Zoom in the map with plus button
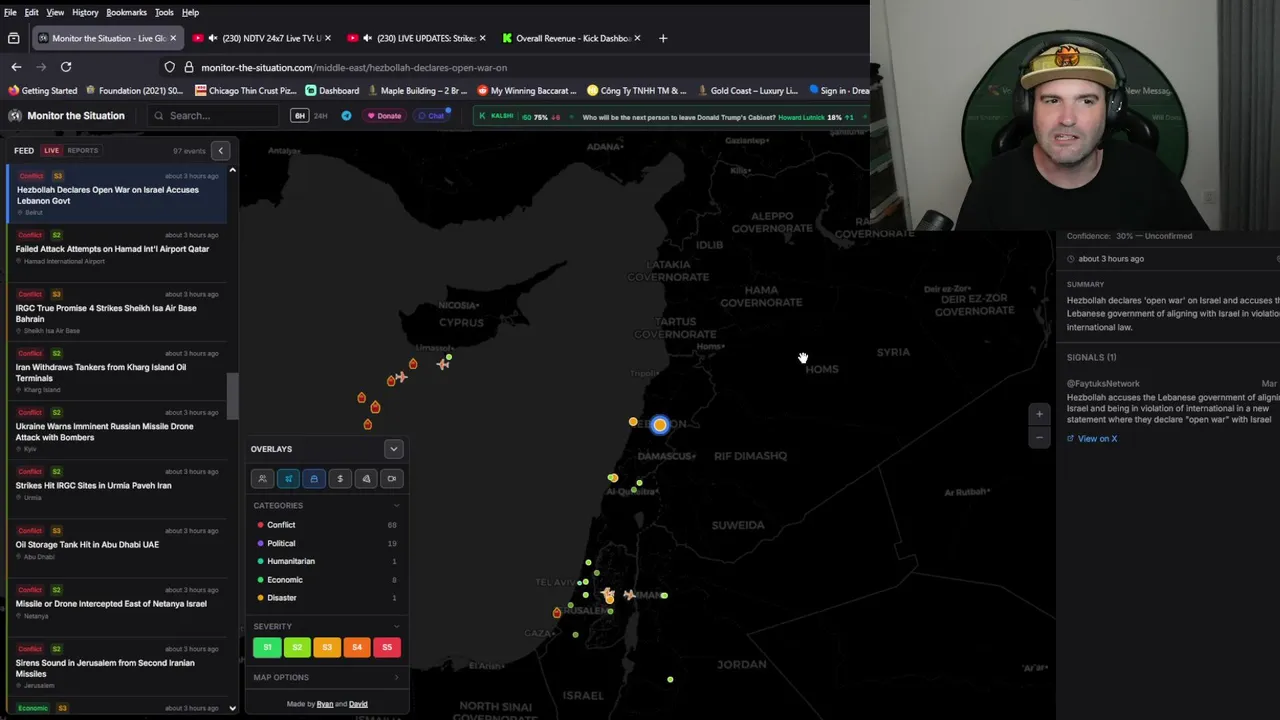This screenshot has height=720, width=1280. pos(1039,414)
